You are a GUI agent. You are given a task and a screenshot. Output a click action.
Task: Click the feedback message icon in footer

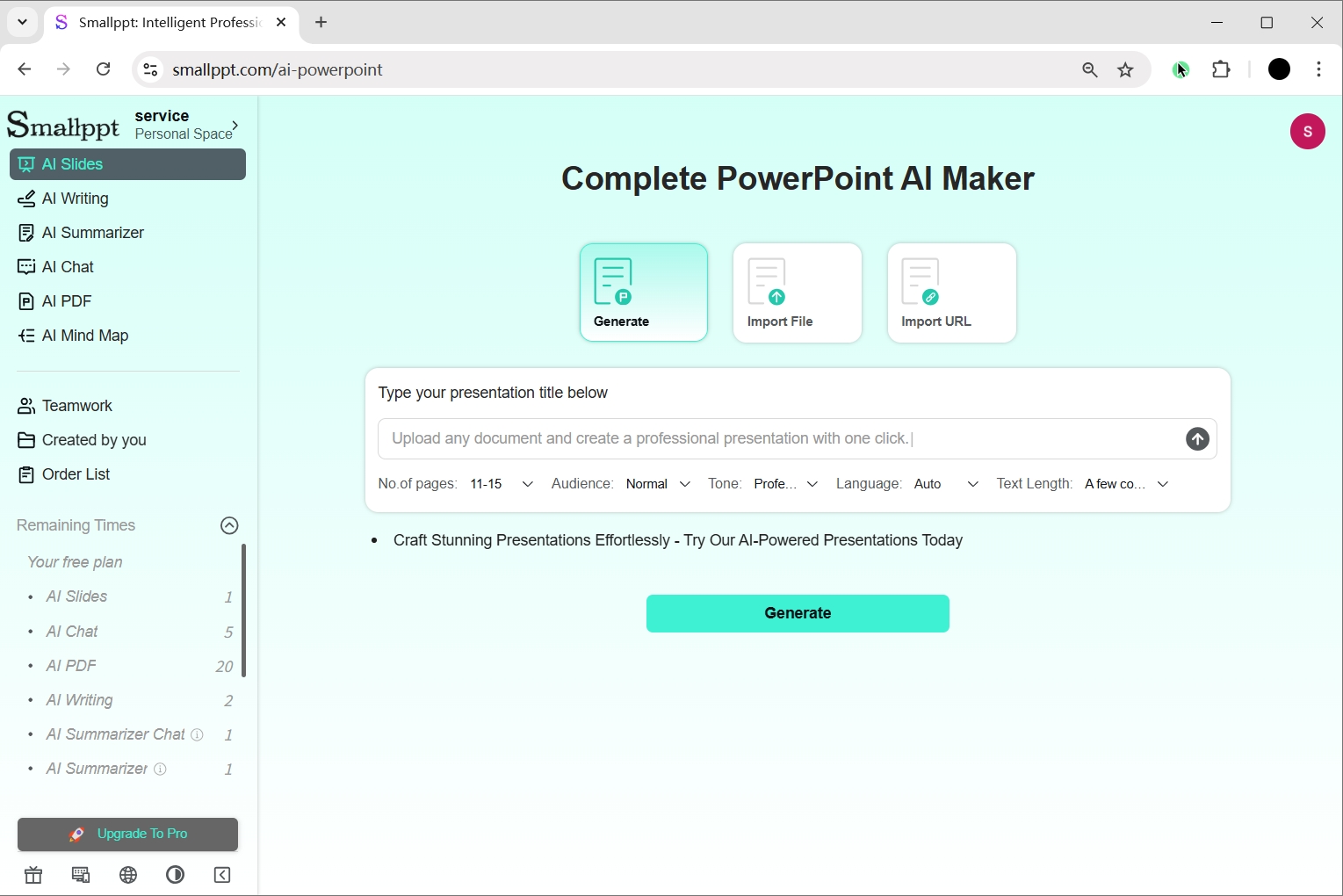click(x=81, y=875)
